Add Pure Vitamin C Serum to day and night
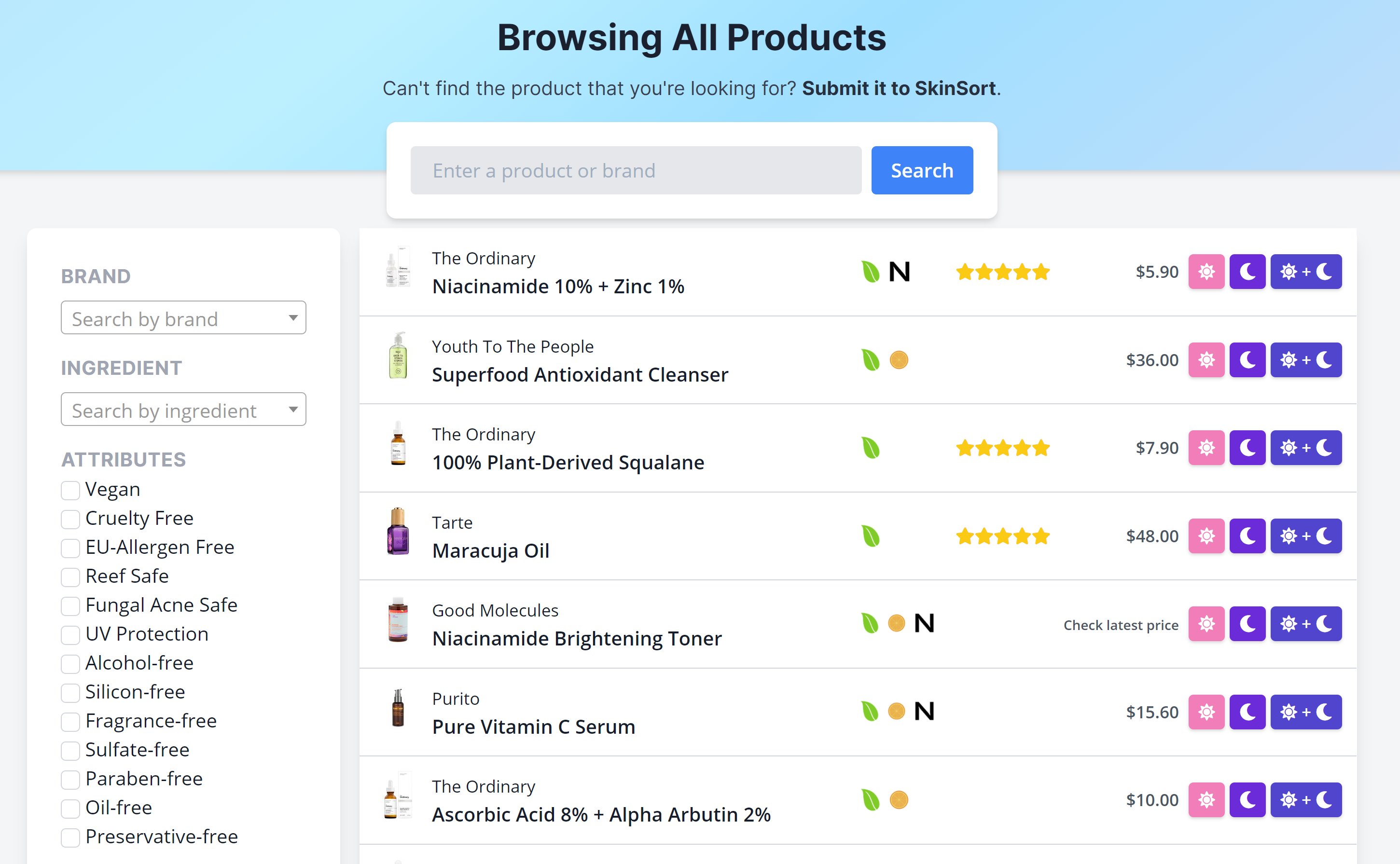Image resolution: width=1400 pixels, height=864 pixels. (x=1306, y=712)
